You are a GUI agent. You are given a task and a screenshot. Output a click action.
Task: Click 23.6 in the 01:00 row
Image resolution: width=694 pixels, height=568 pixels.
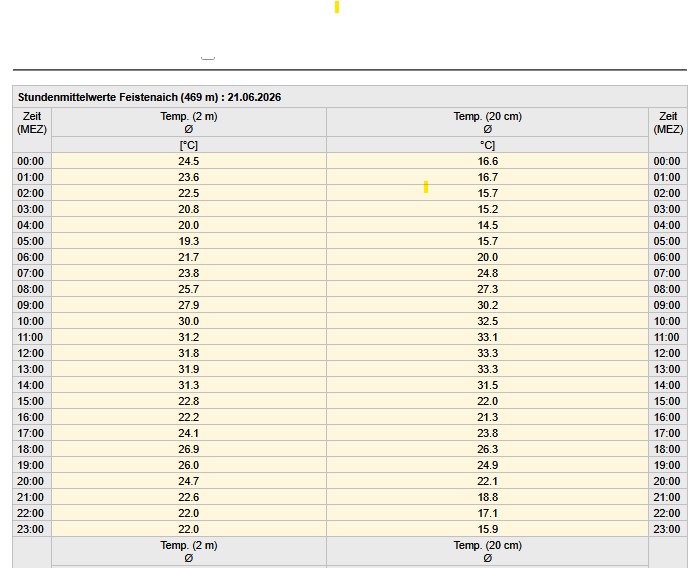[x=189, y=177]
